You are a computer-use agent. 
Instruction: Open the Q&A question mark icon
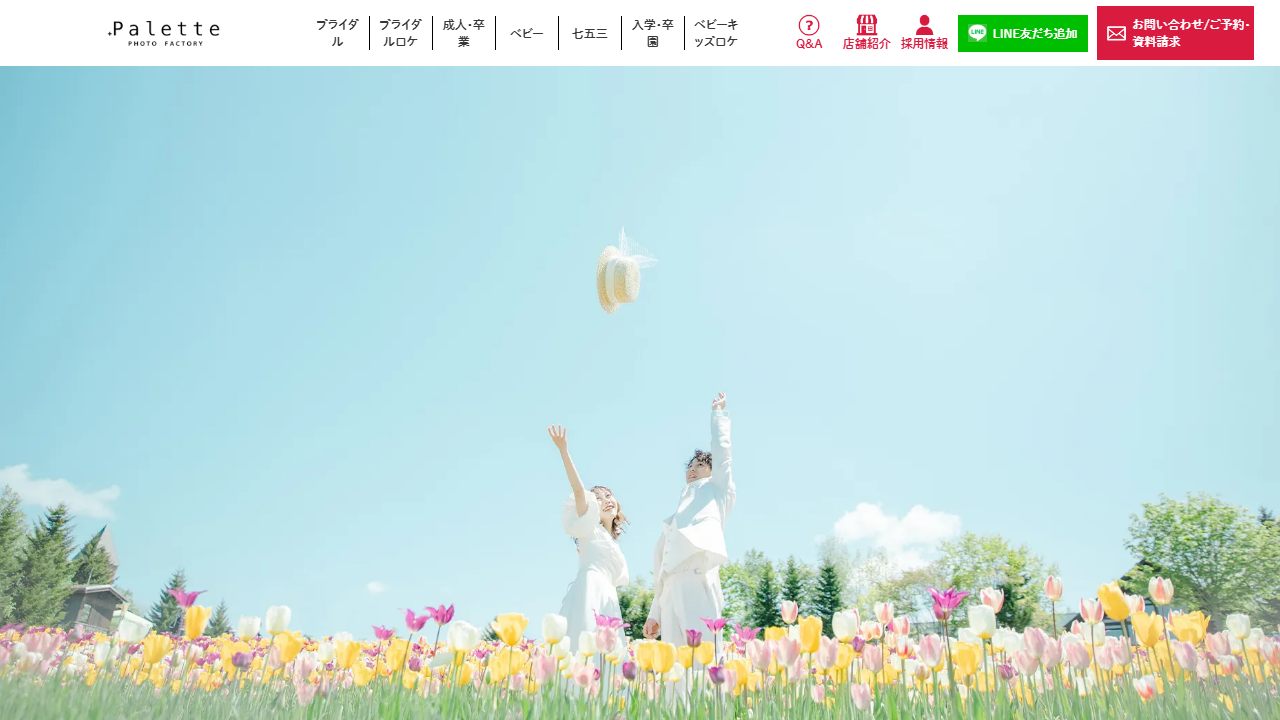(809, 25)
